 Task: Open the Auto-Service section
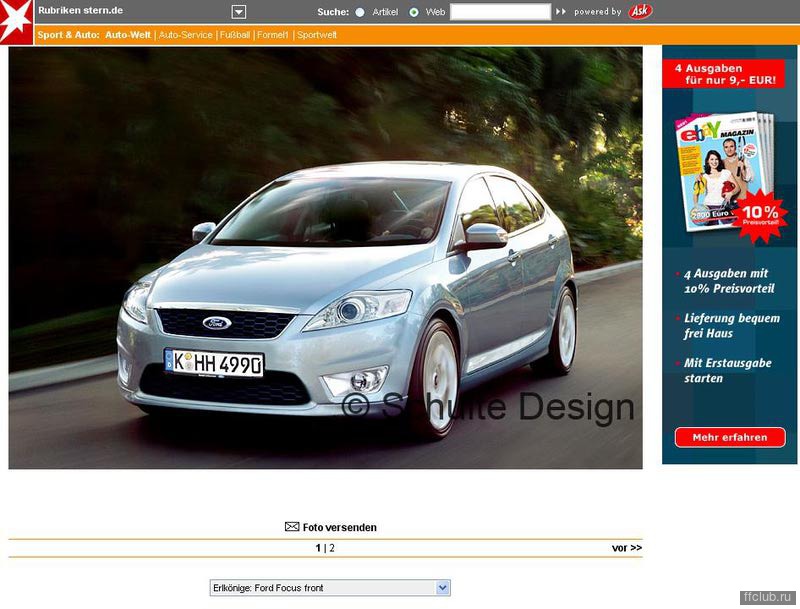185,35
